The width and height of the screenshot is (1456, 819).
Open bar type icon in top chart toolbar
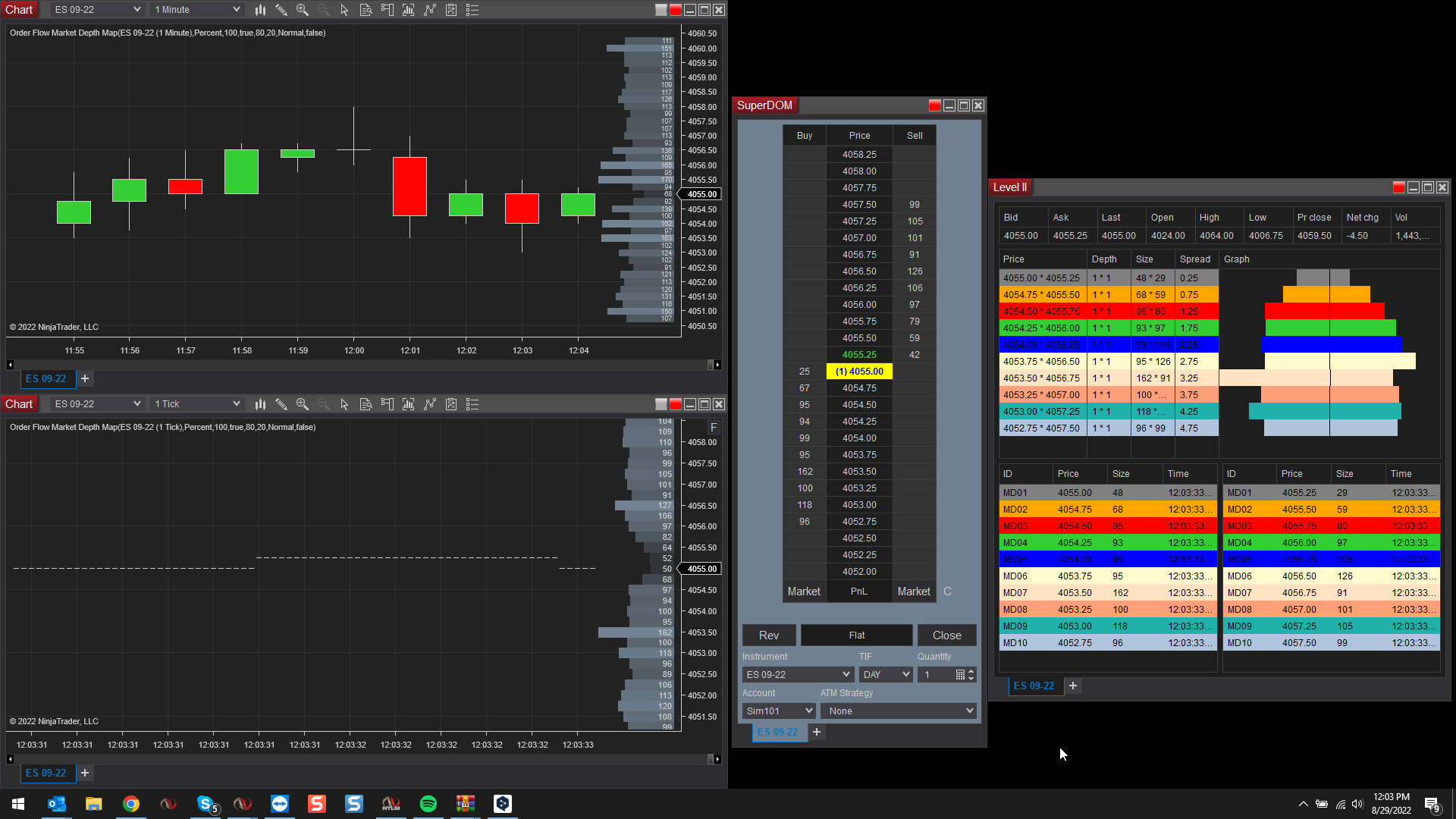point(260,10)
